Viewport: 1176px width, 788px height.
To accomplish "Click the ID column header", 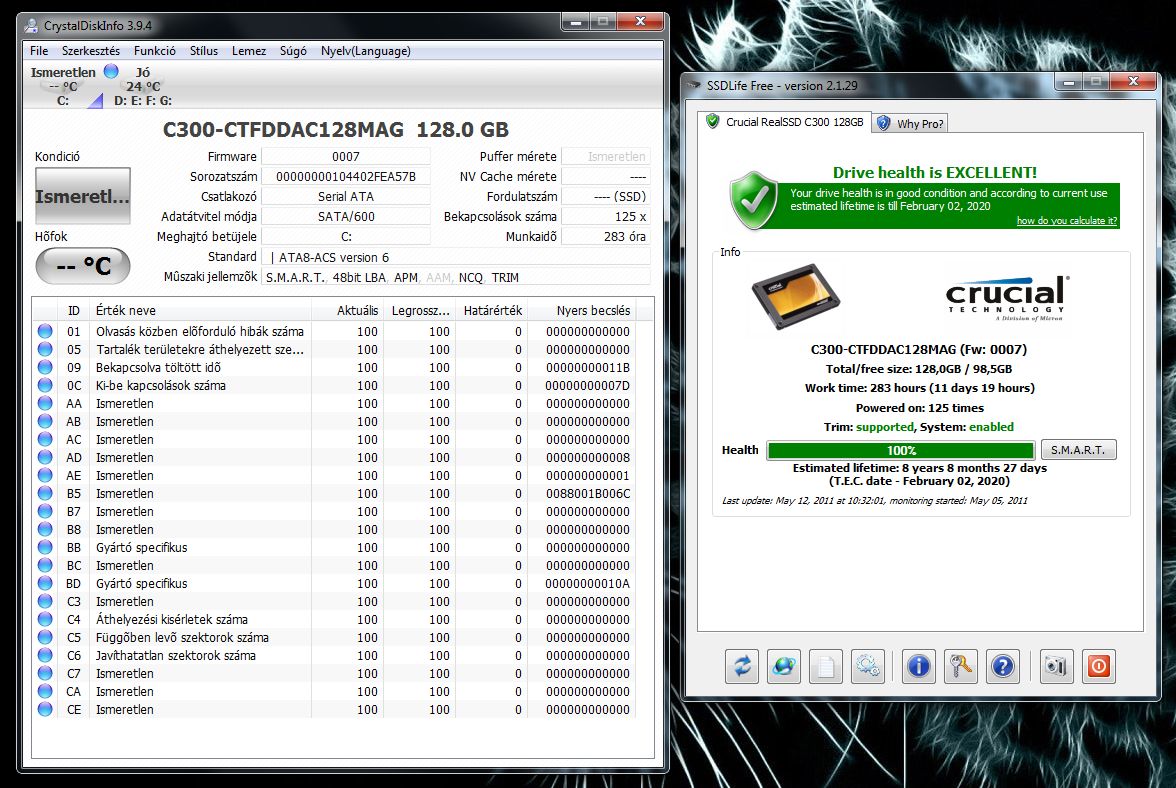I will (74, 310).
